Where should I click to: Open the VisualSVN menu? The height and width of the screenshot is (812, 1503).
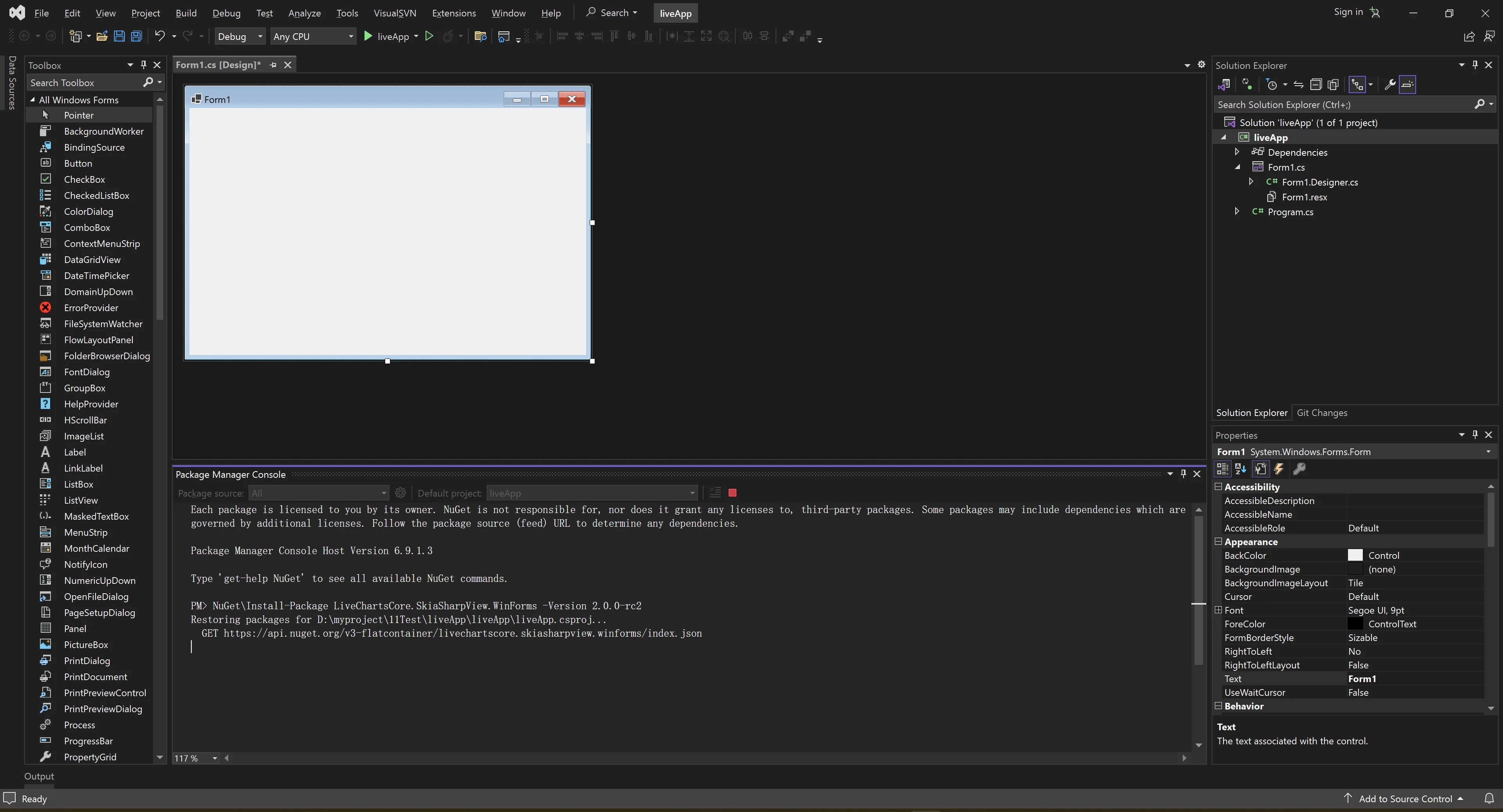[395, 13]
